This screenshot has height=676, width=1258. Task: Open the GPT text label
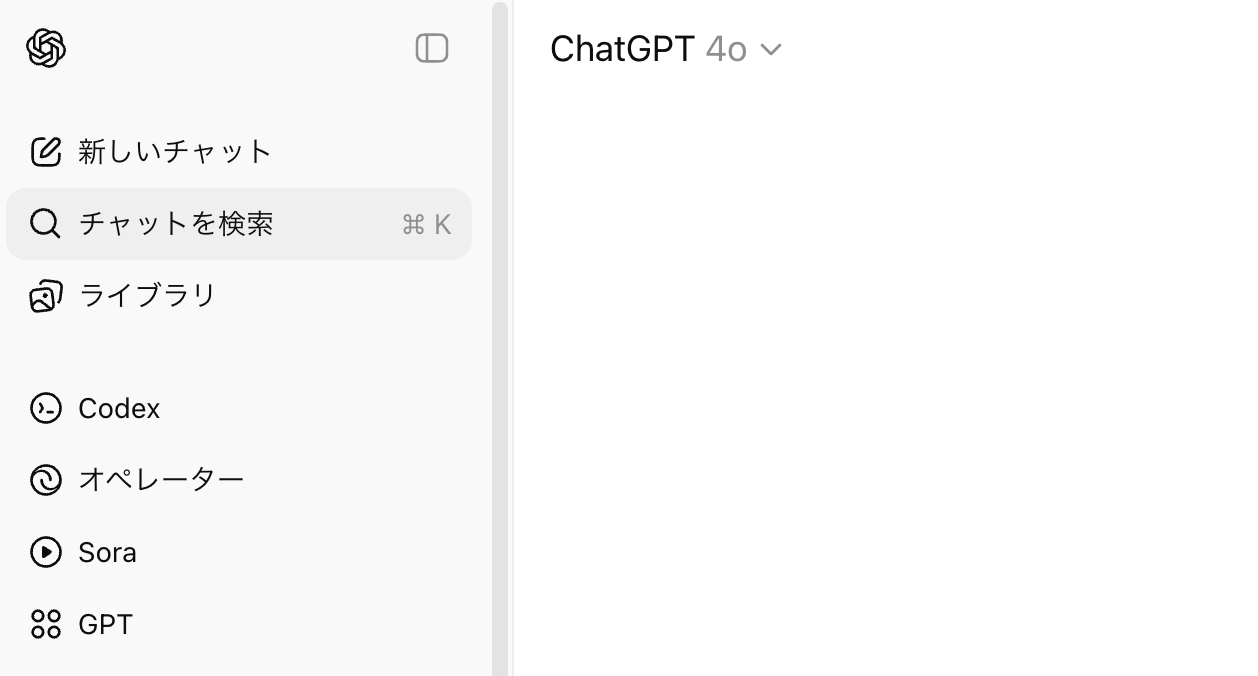pos(105,624)
